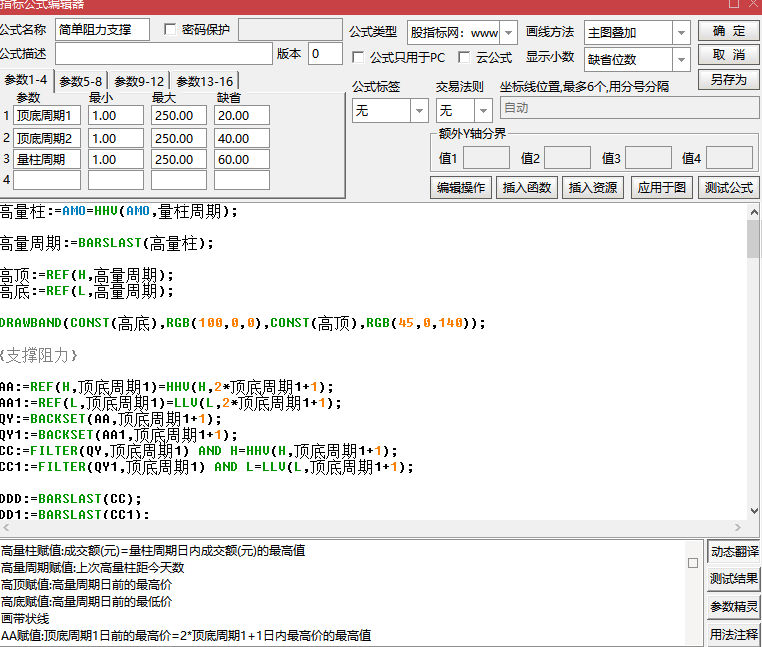Image resolution: width=762 pixels, height=647 pixels.
Task: Tick the 密码保护 checkbox
Action: pos(170,30)
